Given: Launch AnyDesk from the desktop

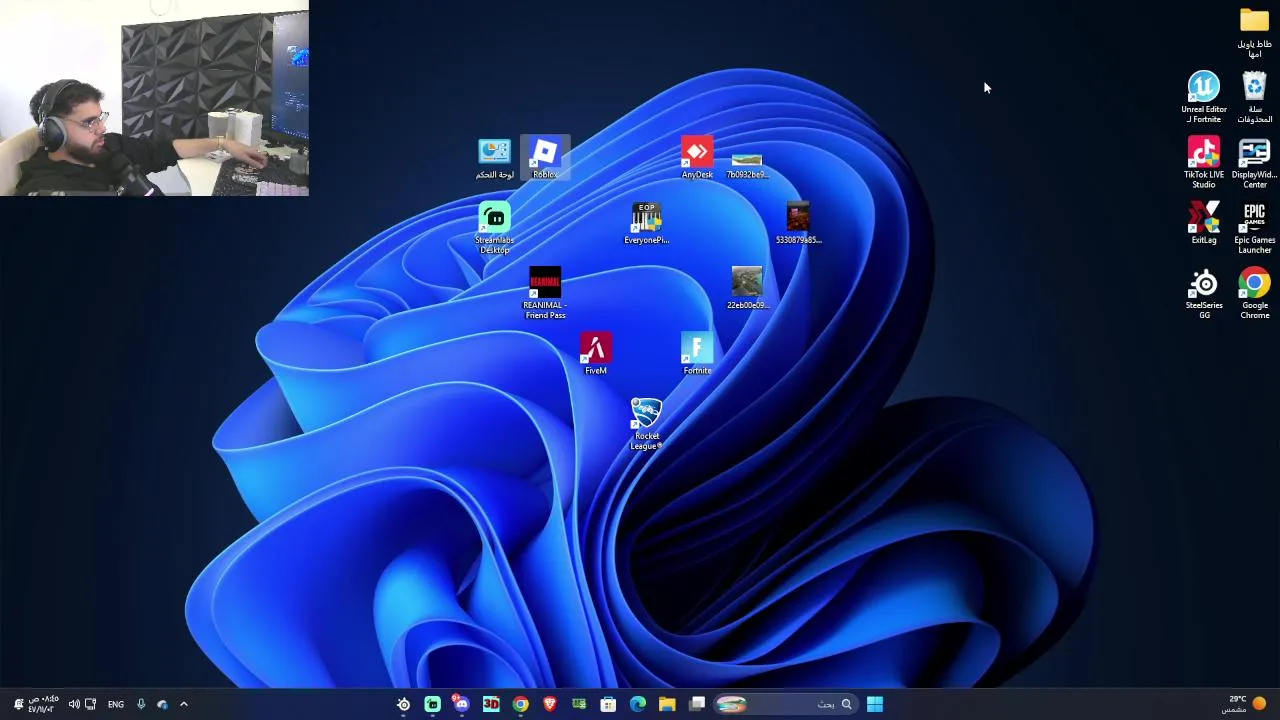Looking at the screenshot, I should click(697, 159).
